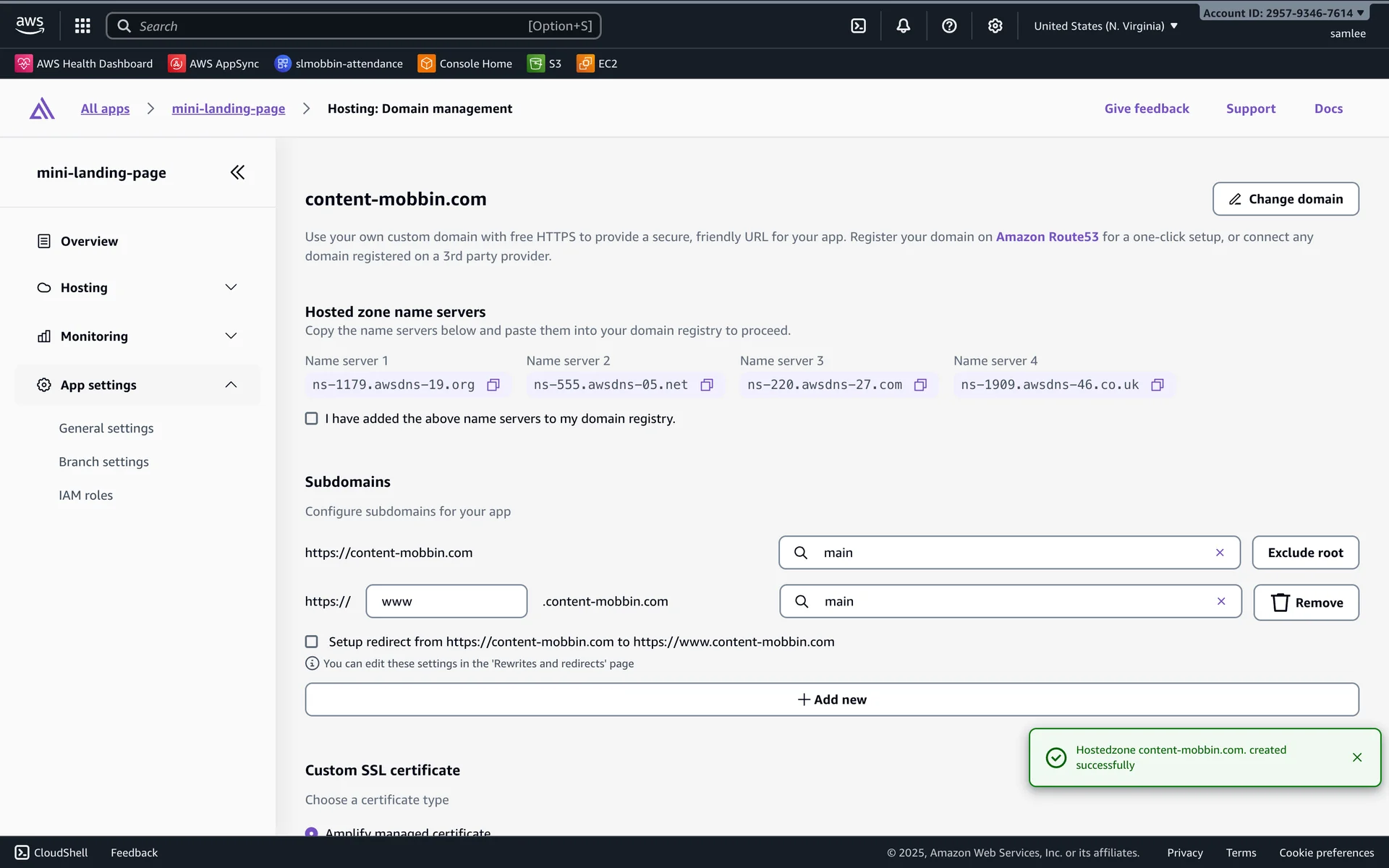Click the Amplify logo icon
Screen dimensions: 1389x868
point(42,109)
